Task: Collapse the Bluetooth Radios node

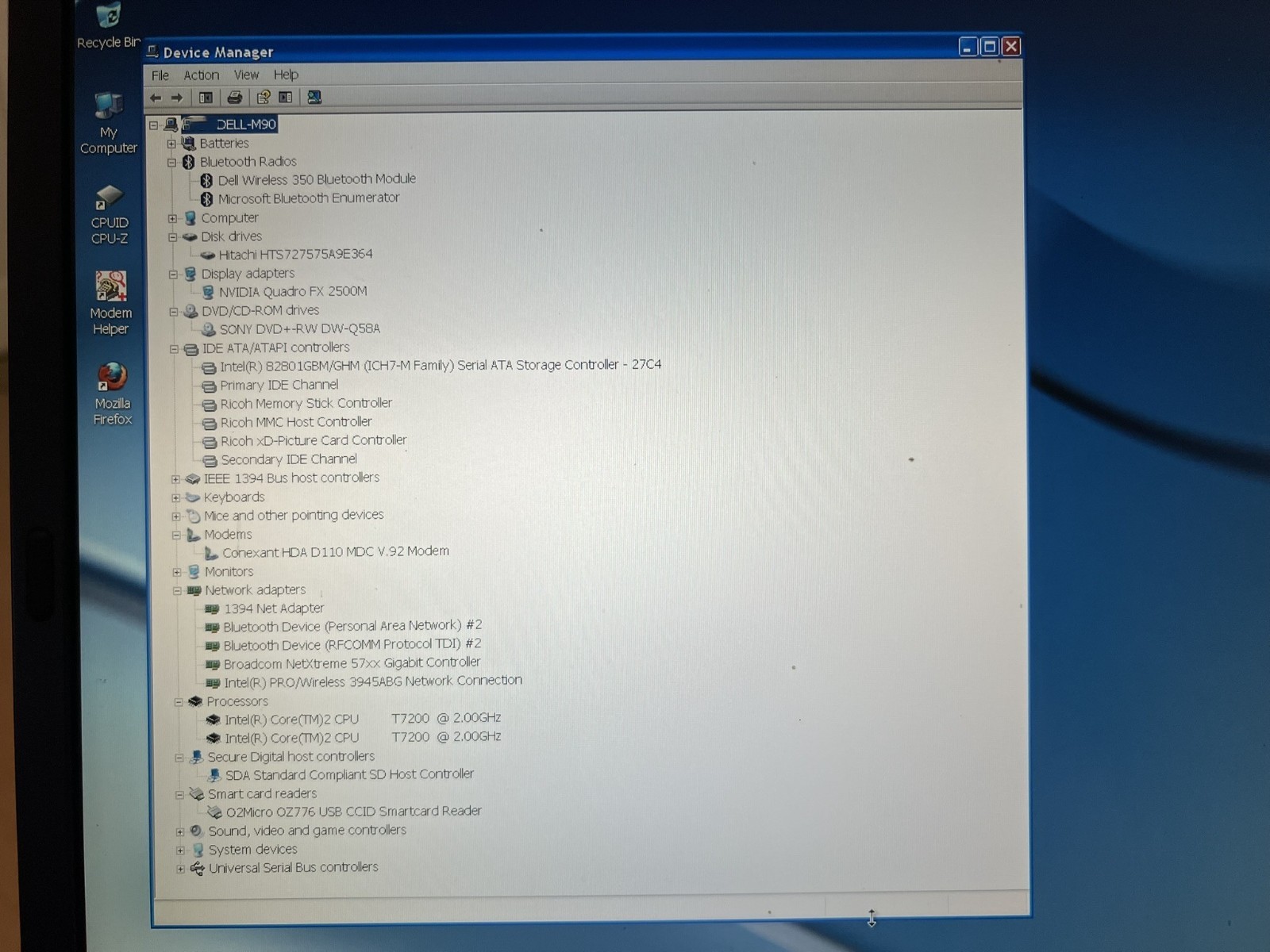Action: [171, 162]
